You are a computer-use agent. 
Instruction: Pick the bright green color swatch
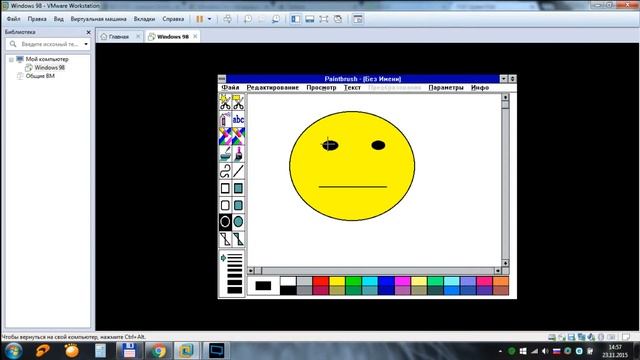click(353, 281)
